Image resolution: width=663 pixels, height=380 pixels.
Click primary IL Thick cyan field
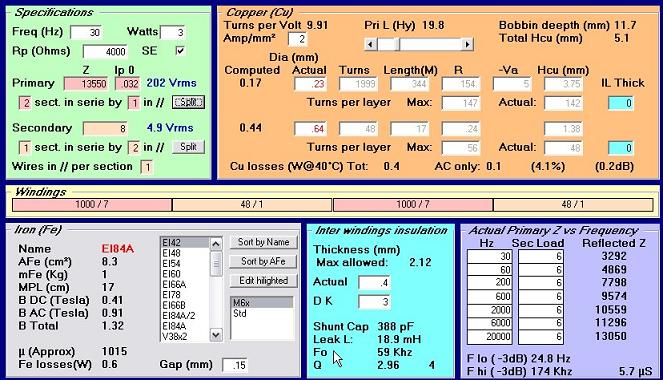[x=621, y=103]
